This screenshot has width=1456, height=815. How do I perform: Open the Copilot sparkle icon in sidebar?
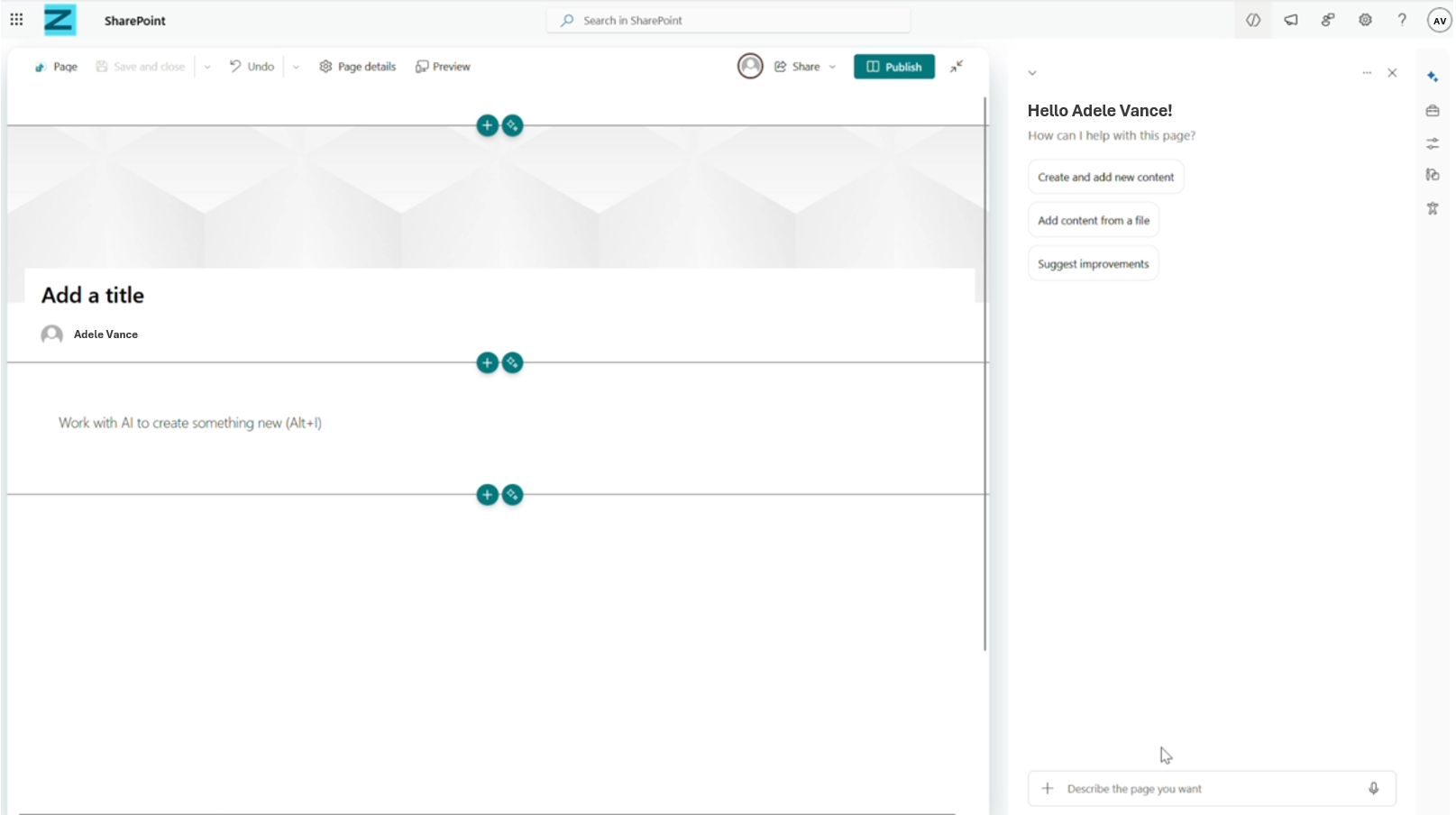point(1433,77)
